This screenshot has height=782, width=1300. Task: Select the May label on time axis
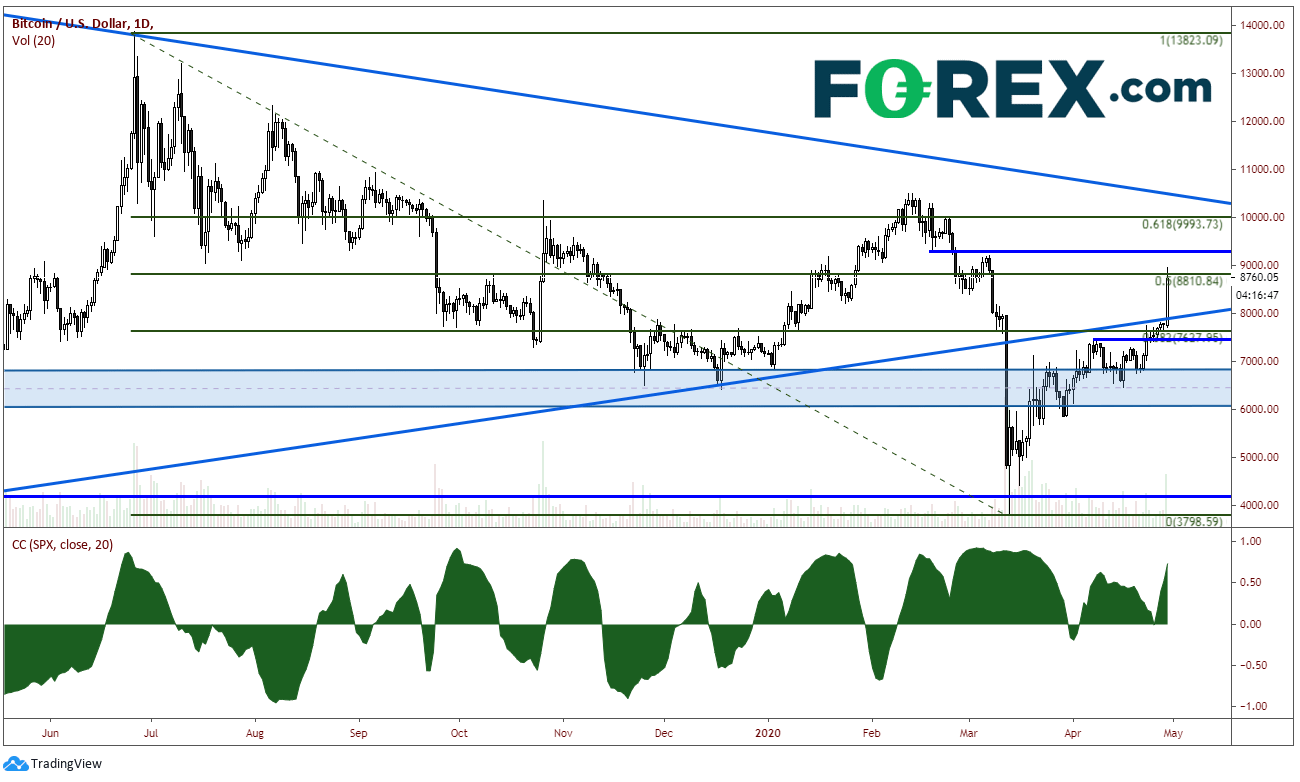click(x=1174, y=732)
